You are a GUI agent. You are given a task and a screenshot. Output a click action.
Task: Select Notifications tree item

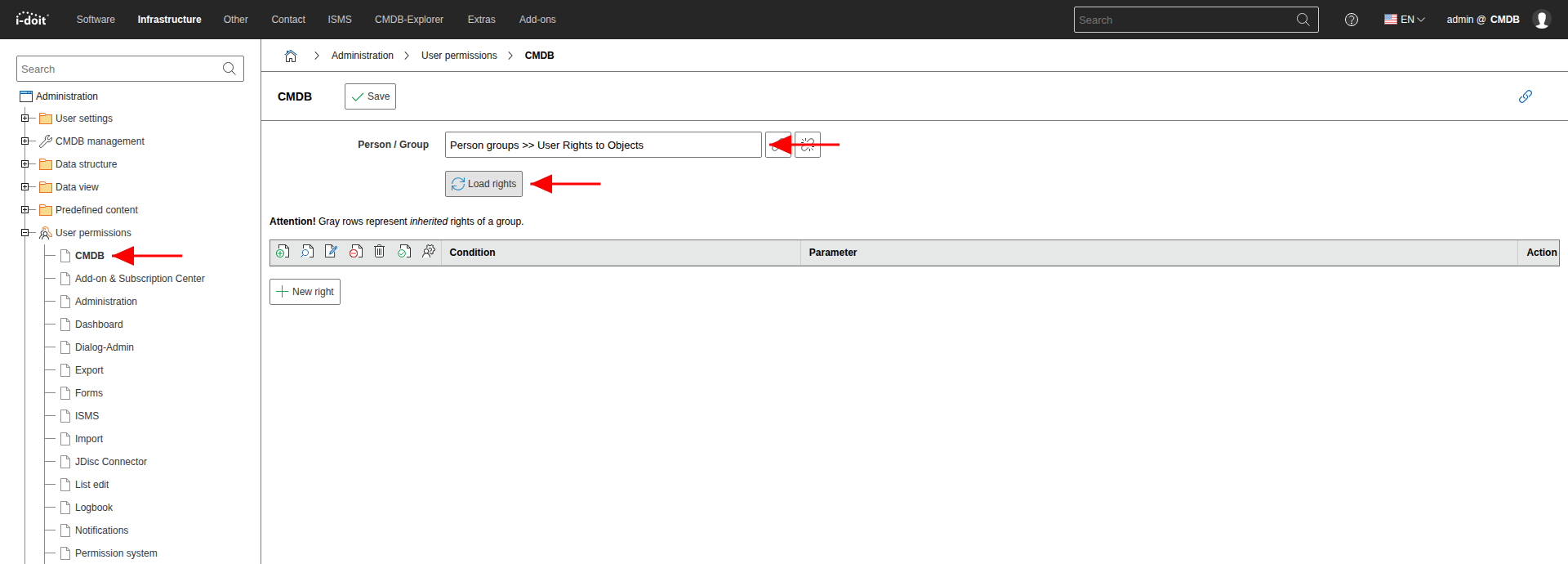[101, 530]
